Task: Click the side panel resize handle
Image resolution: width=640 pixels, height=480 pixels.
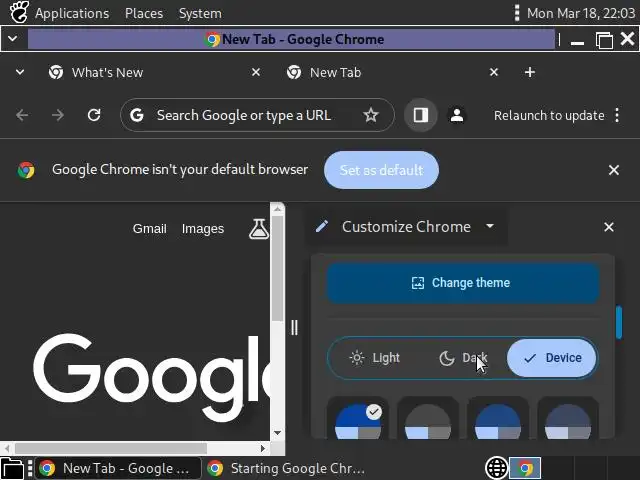Action: (x=294, y=327)
